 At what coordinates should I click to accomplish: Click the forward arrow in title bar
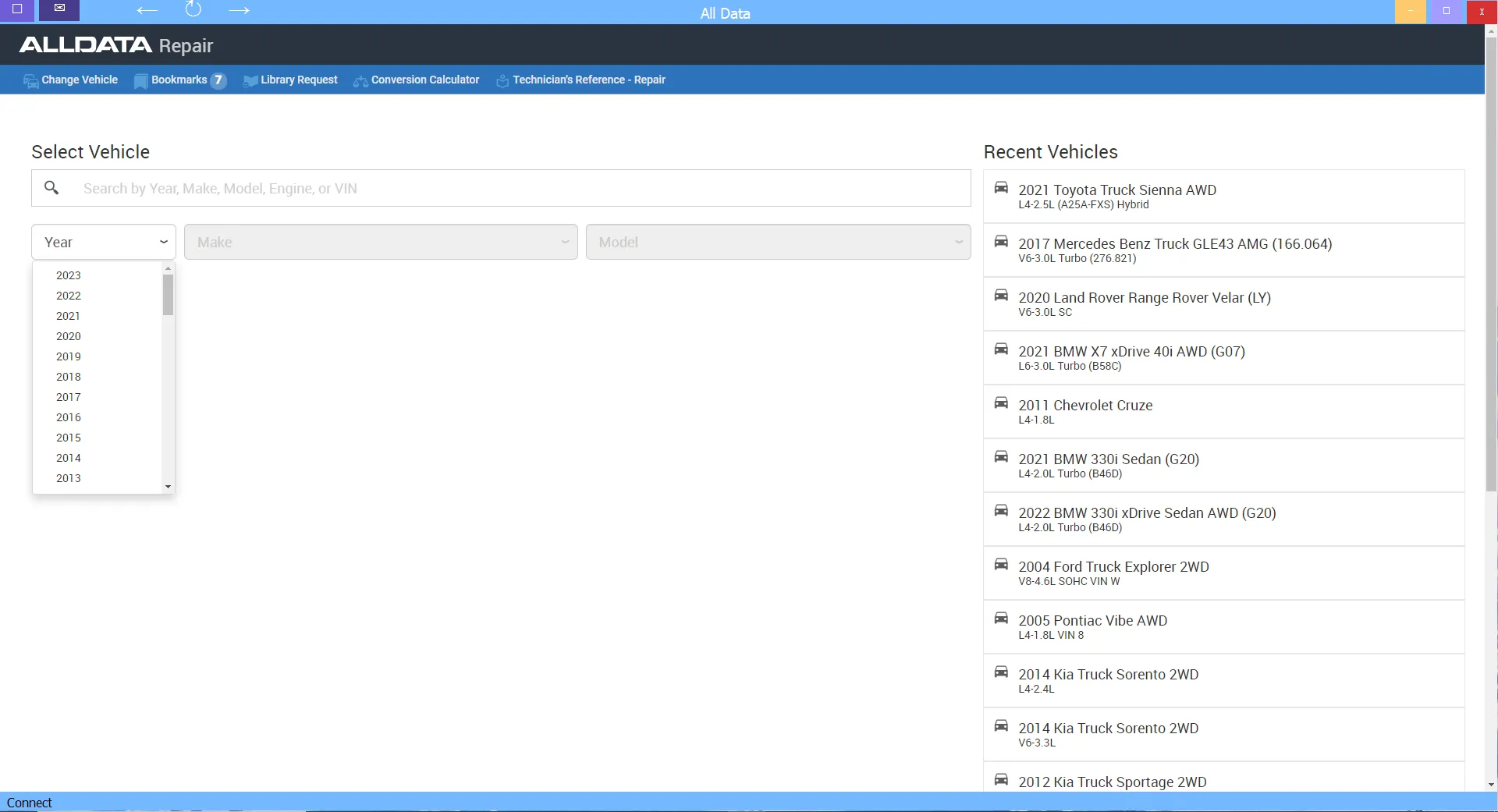pos(239,10)
